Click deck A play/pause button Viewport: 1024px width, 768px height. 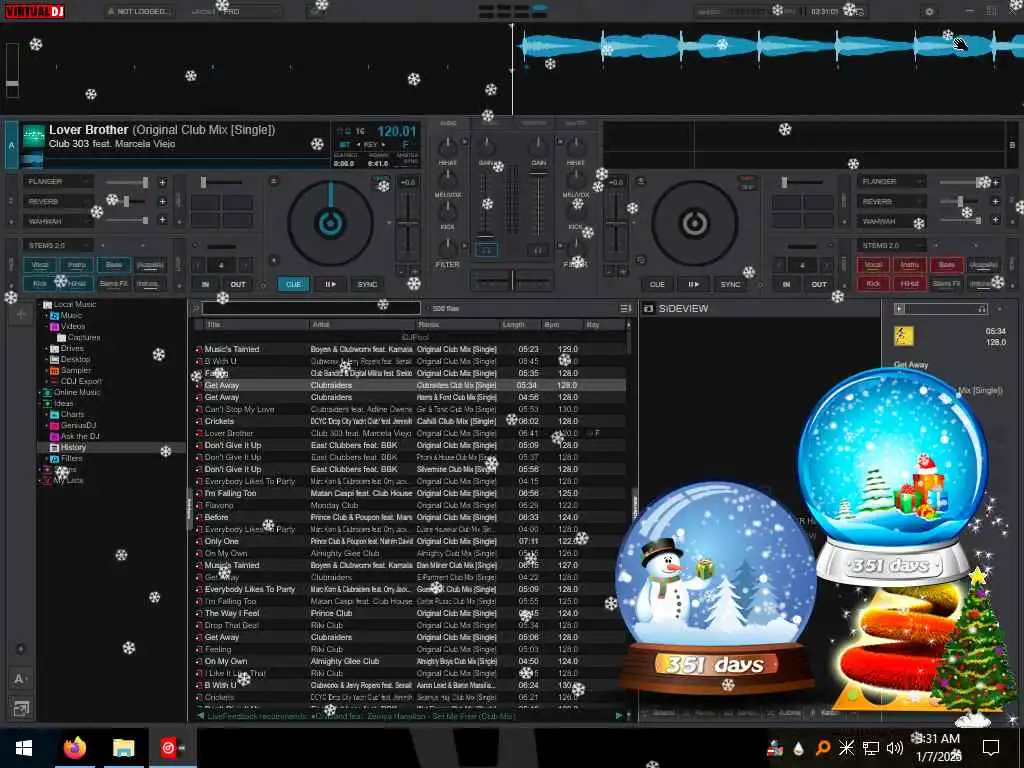pyautogui.click(x=330, y=284)
